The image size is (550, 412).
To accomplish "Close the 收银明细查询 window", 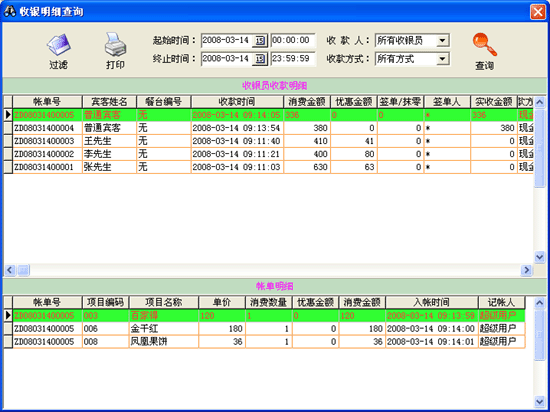I will click(x=537, y=12).
